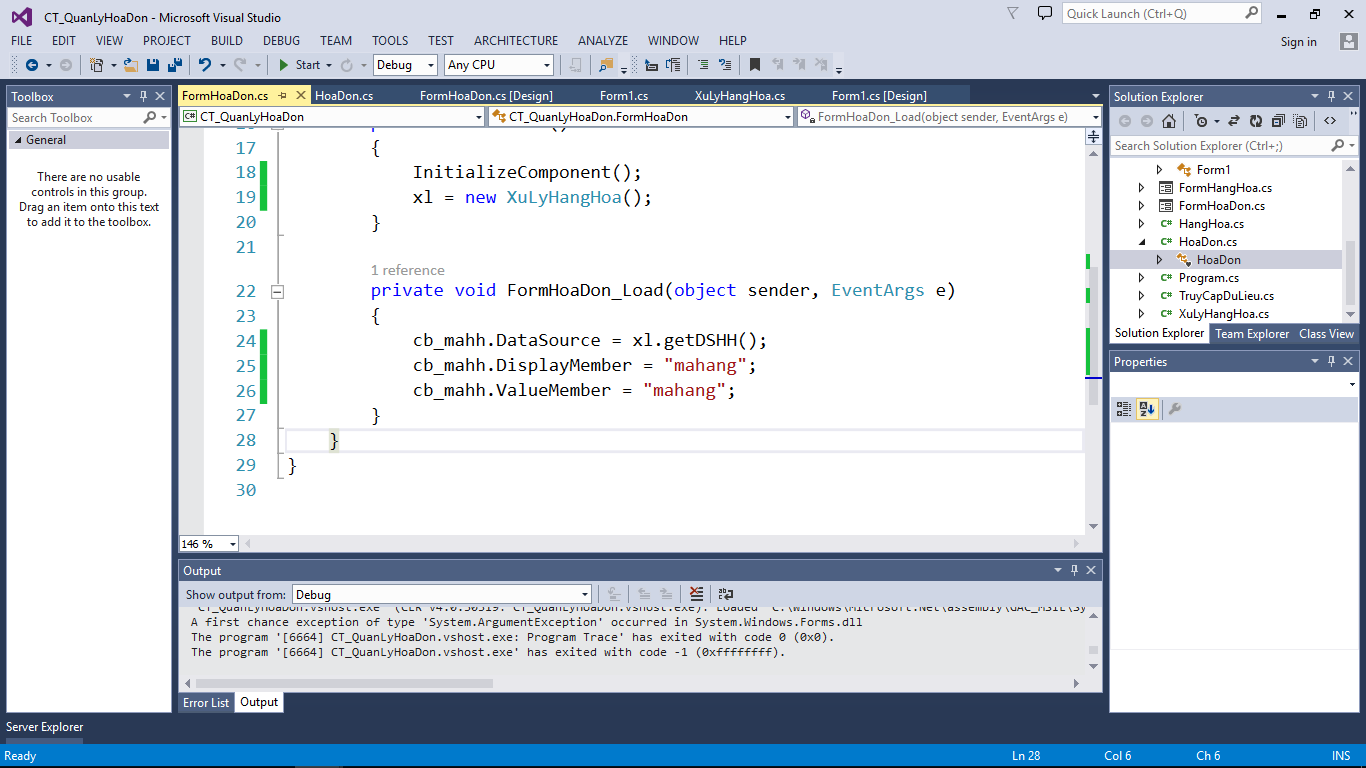Clear All text in Output window
Screen dimensions: 1366x768
[696, 593]
